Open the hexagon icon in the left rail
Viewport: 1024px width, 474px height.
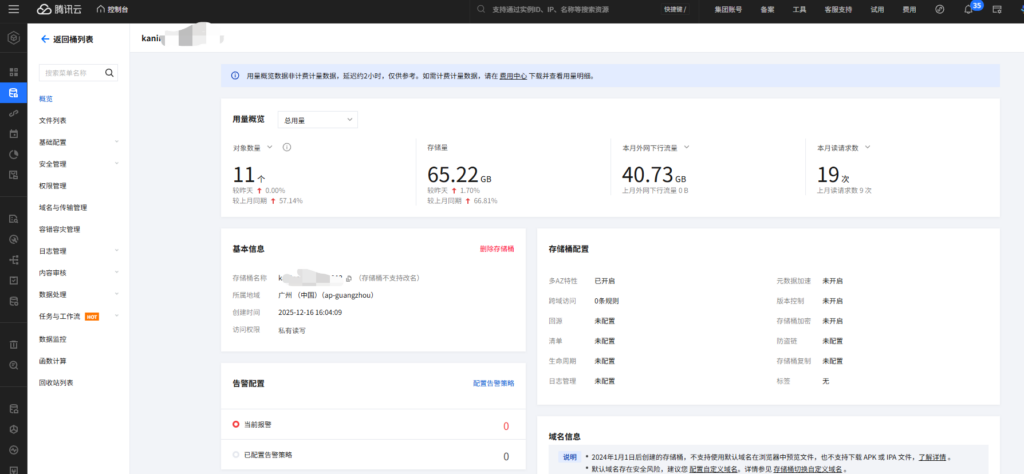click(13, 38)
